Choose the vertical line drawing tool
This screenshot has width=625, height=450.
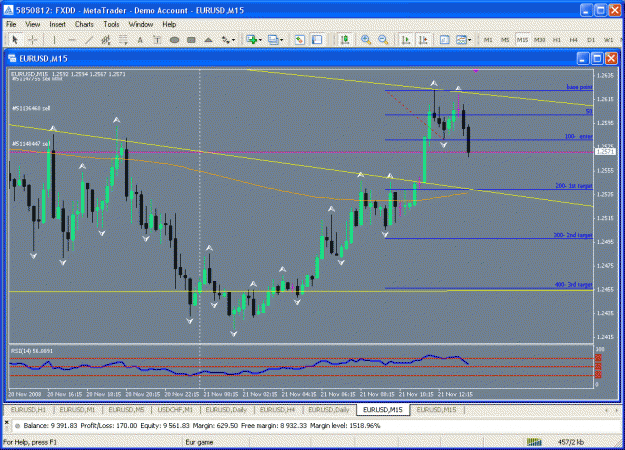coord(54,40)
